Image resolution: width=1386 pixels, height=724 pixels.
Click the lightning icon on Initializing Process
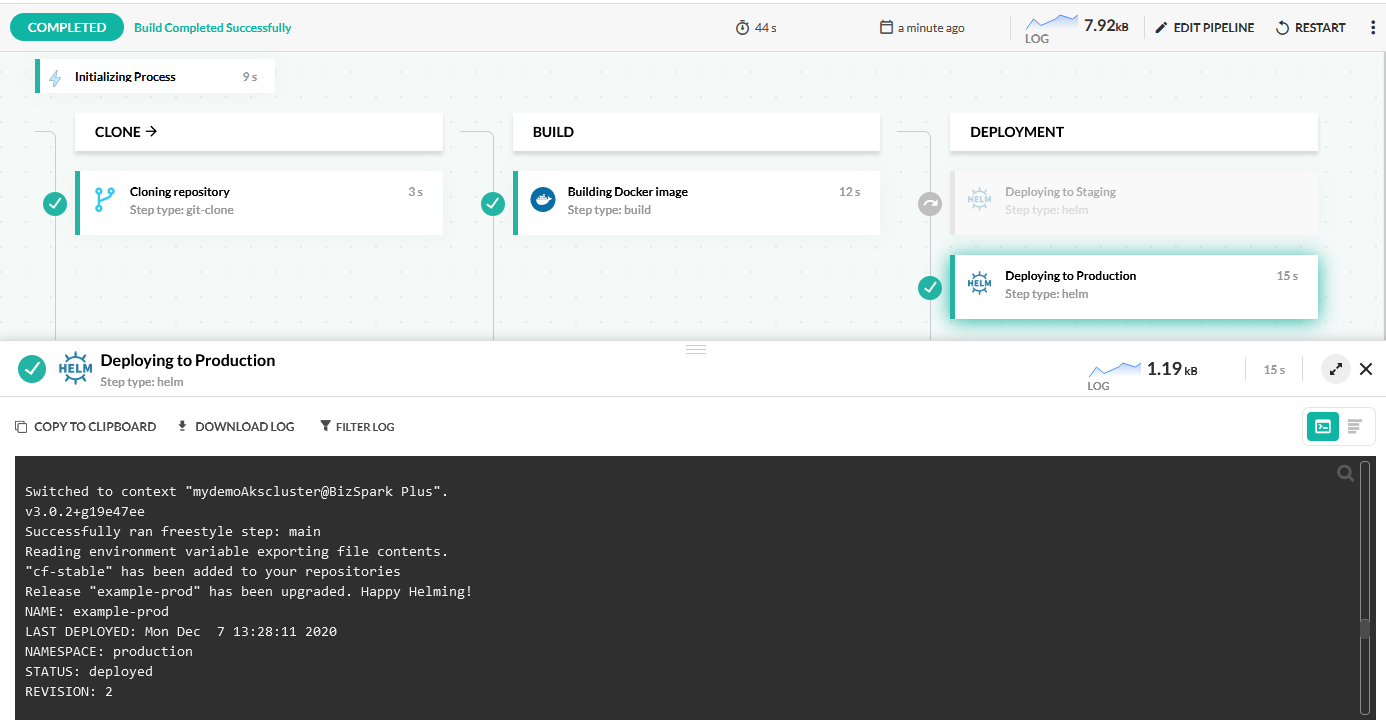(x=55, y=77)
